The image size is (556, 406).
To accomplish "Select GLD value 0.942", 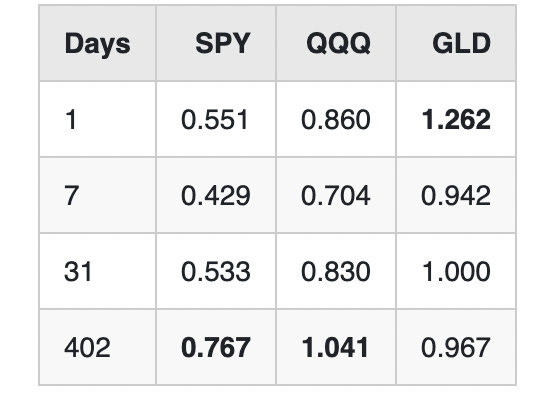I will [456, 196].
